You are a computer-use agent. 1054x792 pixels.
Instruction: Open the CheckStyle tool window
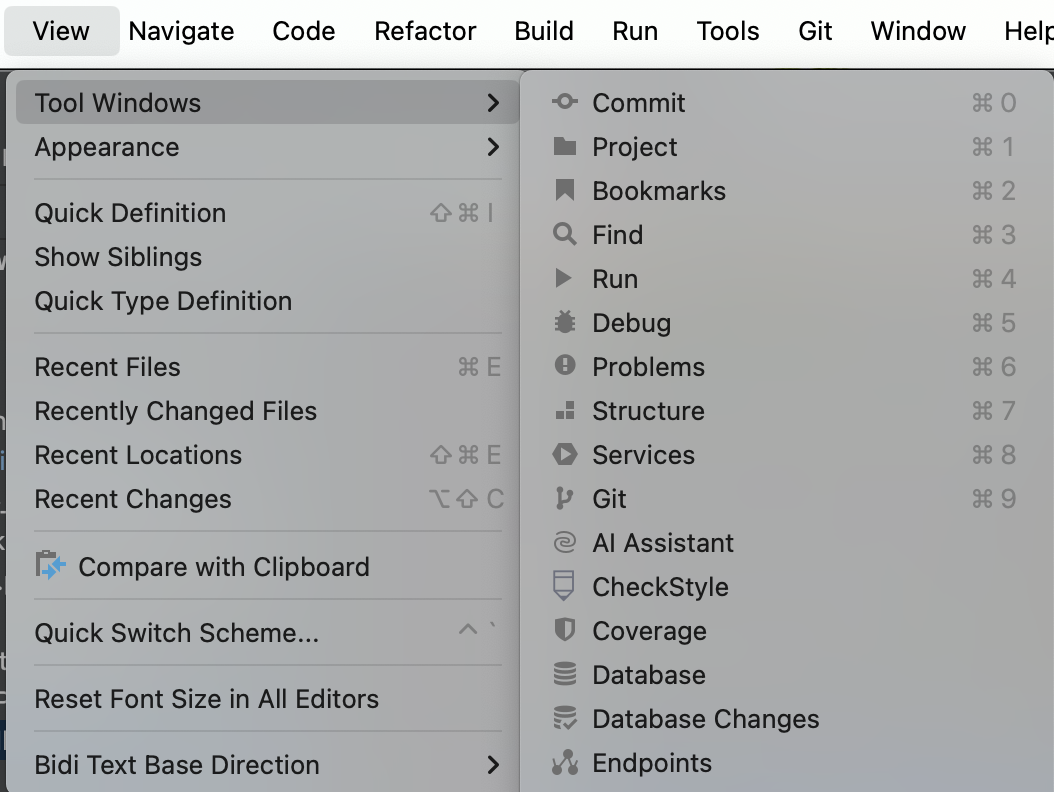click(660, 587)
